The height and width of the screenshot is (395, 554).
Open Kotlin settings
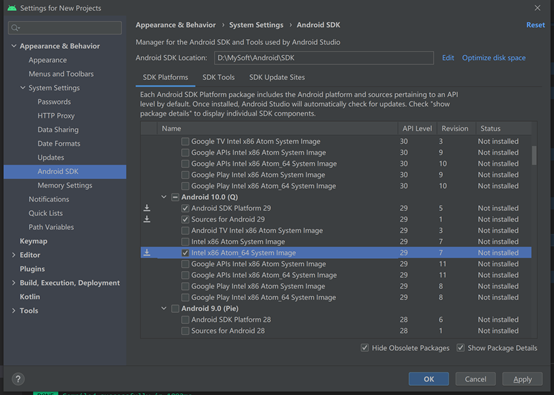pos(30,297)
